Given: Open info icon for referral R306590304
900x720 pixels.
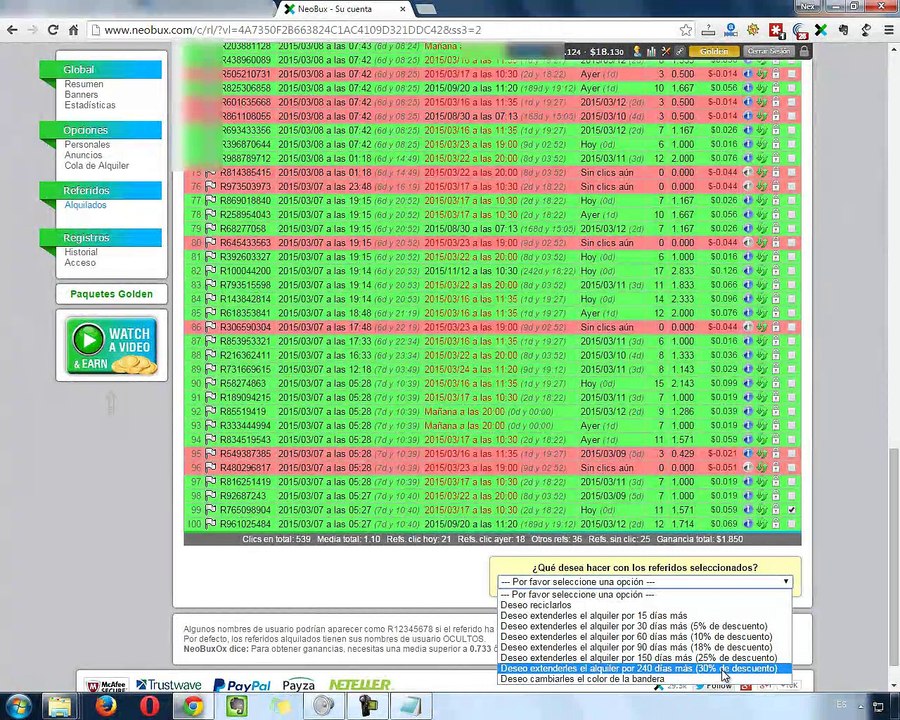Looking at the screenshot, I should [x=748, y=327].
